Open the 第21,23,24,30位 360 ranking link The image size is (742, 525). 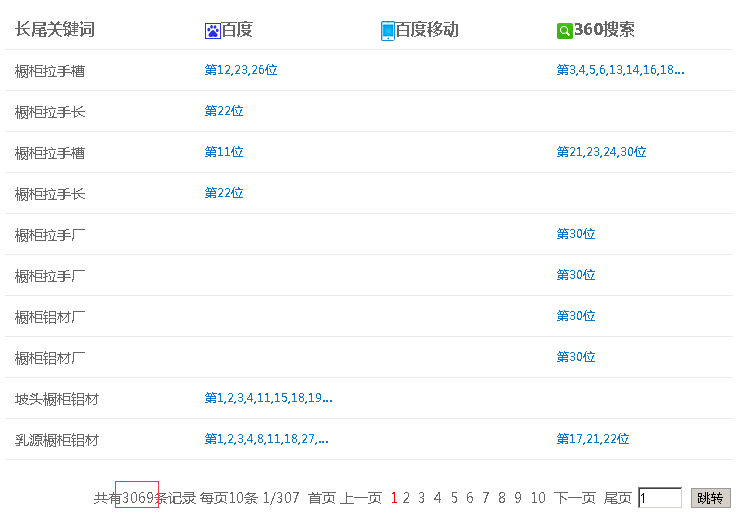point(601,152)
